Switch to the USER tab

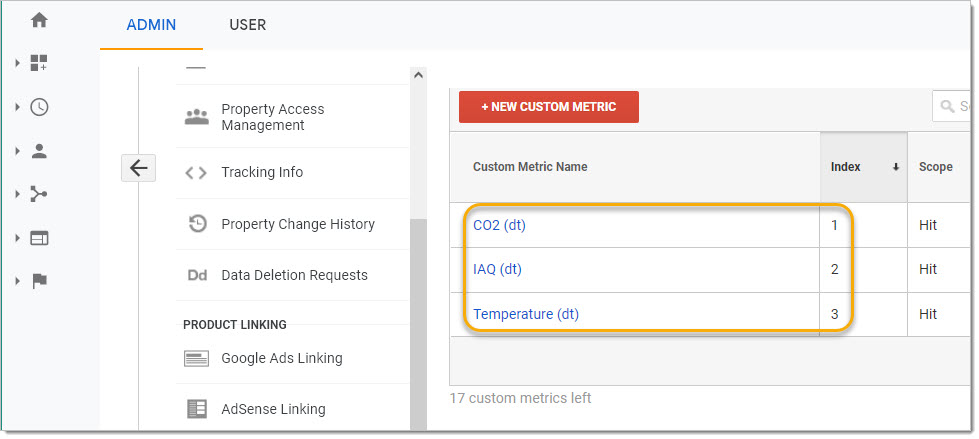coord(247,25)
